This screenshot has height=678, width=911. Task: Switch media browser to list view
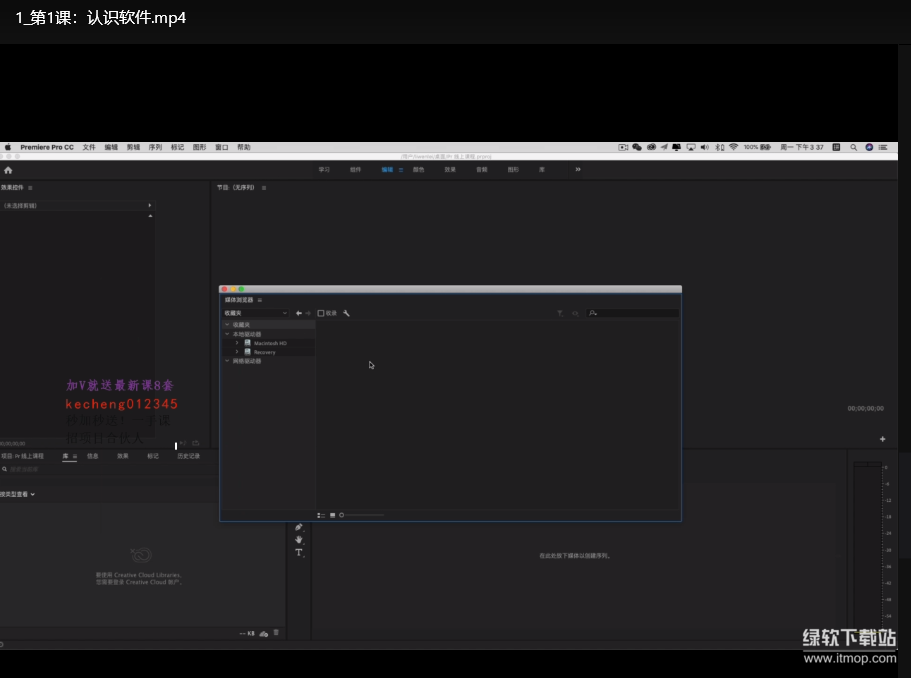pos(321,515)
